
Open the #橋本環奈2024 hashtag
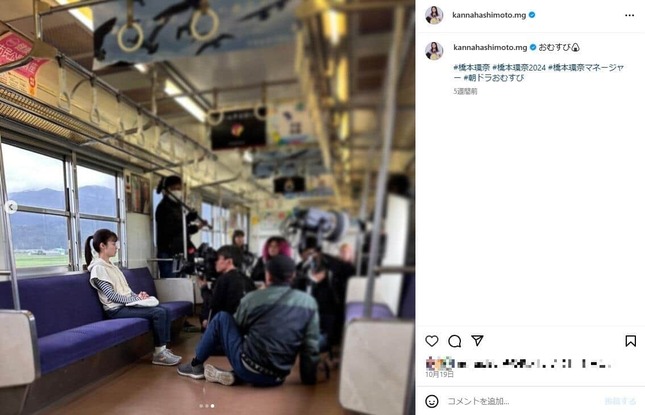[x=519, y=67]
